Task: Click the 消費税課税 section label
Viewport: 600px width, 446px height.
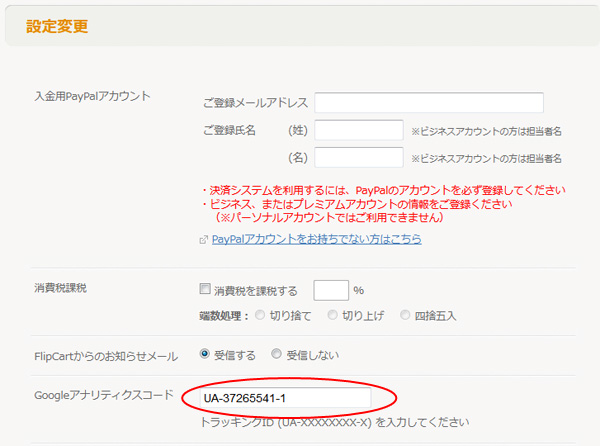Action: 61,289
